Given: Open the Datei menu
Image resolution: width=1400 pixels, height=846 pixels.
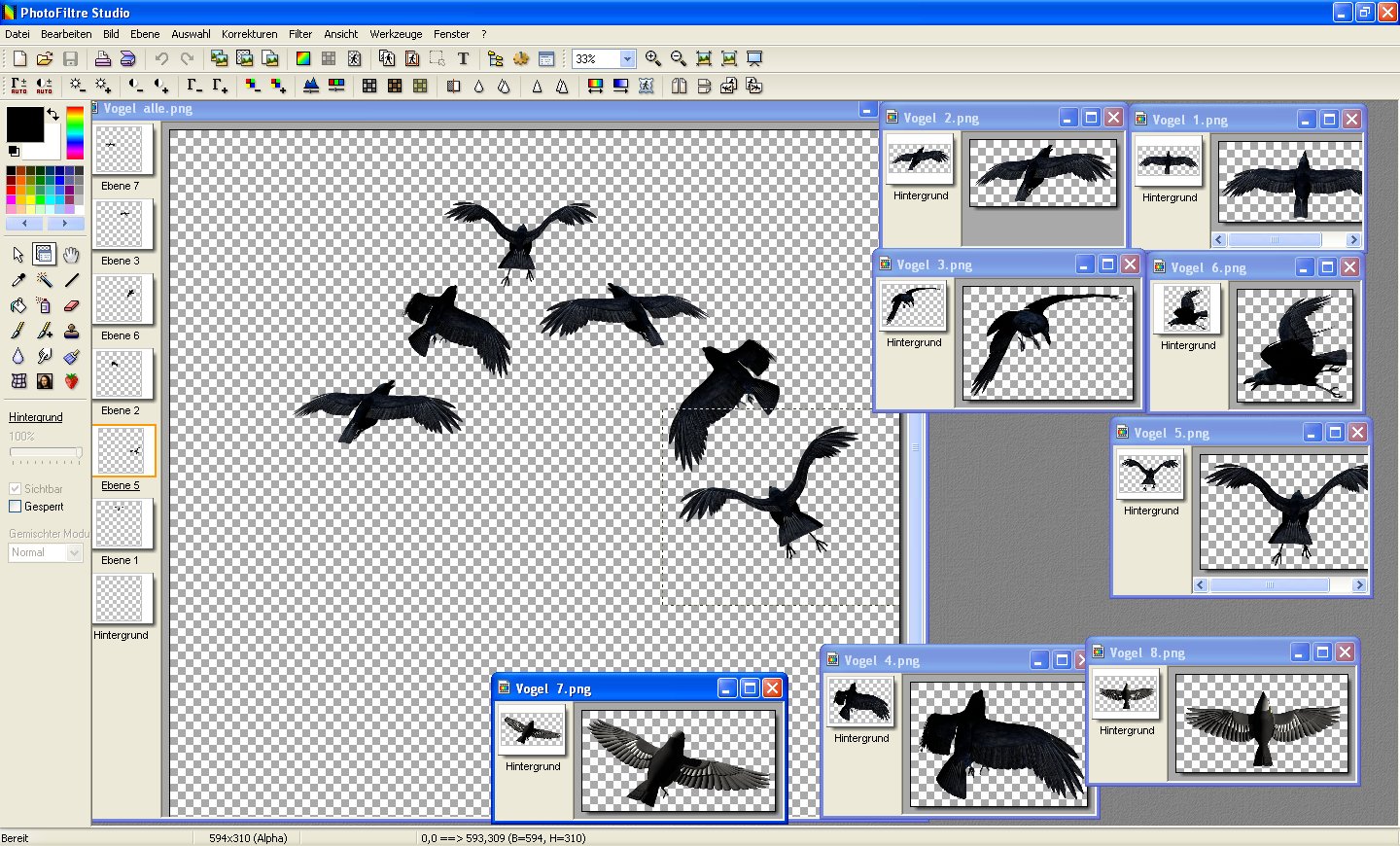Looking at the screenshot, I should (x=17, y=34).
